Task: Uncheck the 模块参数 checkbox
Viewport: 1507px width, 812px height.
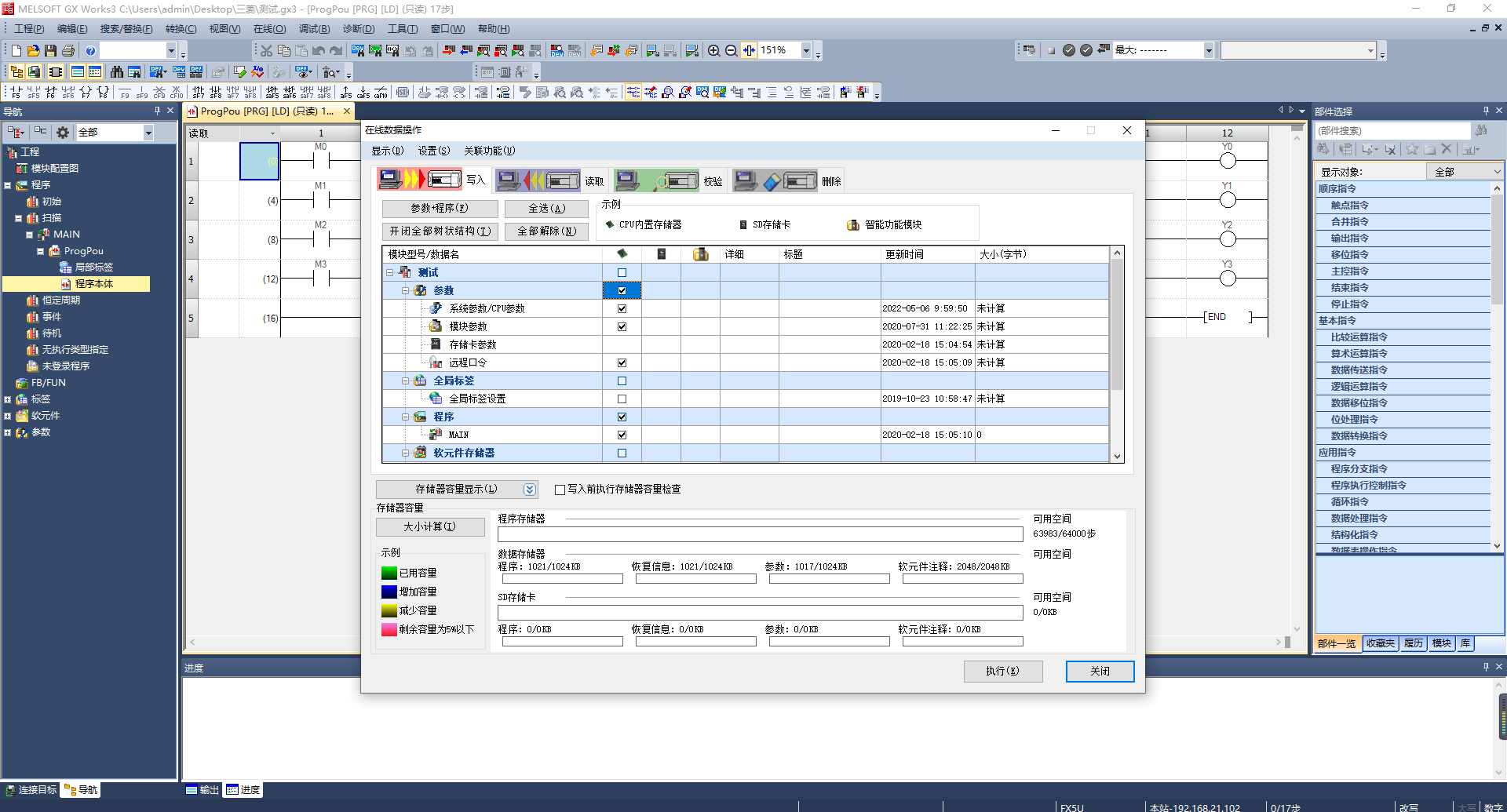Action: tap(622, 326)
